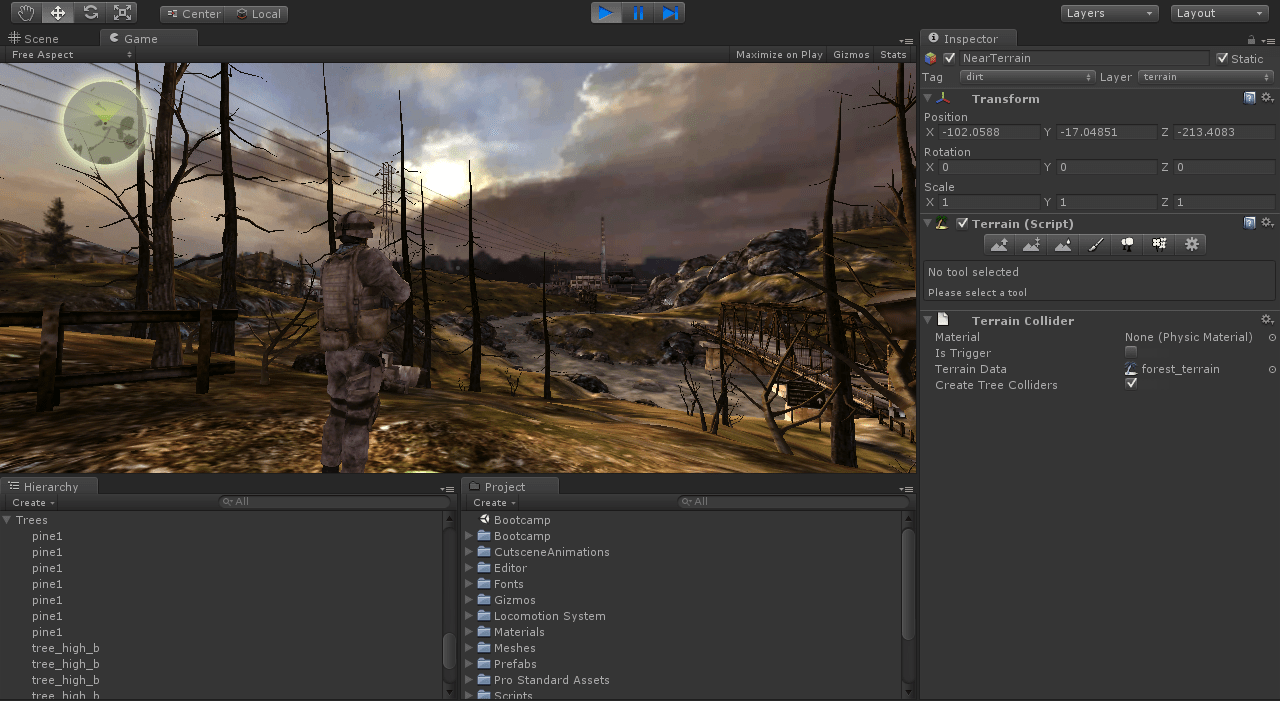The height and width of the screenshot is (701, 1280).
Task: Switch to the Scene tab
Action: coord(34,39)
